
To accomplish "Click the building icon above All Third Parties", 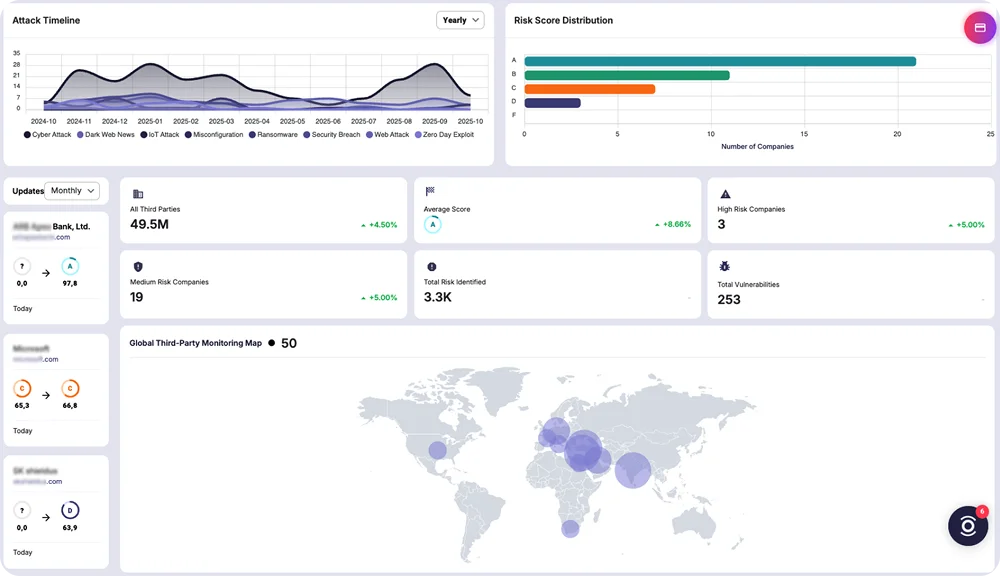I will [138, 194].
